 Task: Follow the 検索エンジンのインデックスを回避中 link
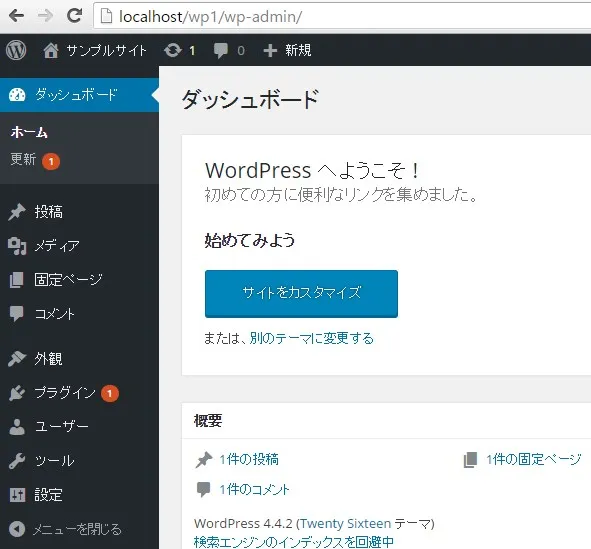tap(294, 542)
